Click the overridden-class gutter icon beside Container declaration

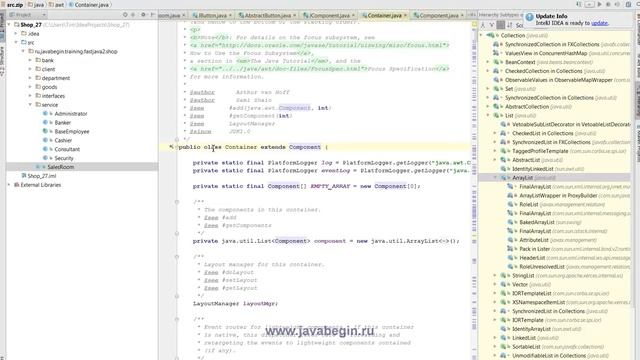point(171,147)
